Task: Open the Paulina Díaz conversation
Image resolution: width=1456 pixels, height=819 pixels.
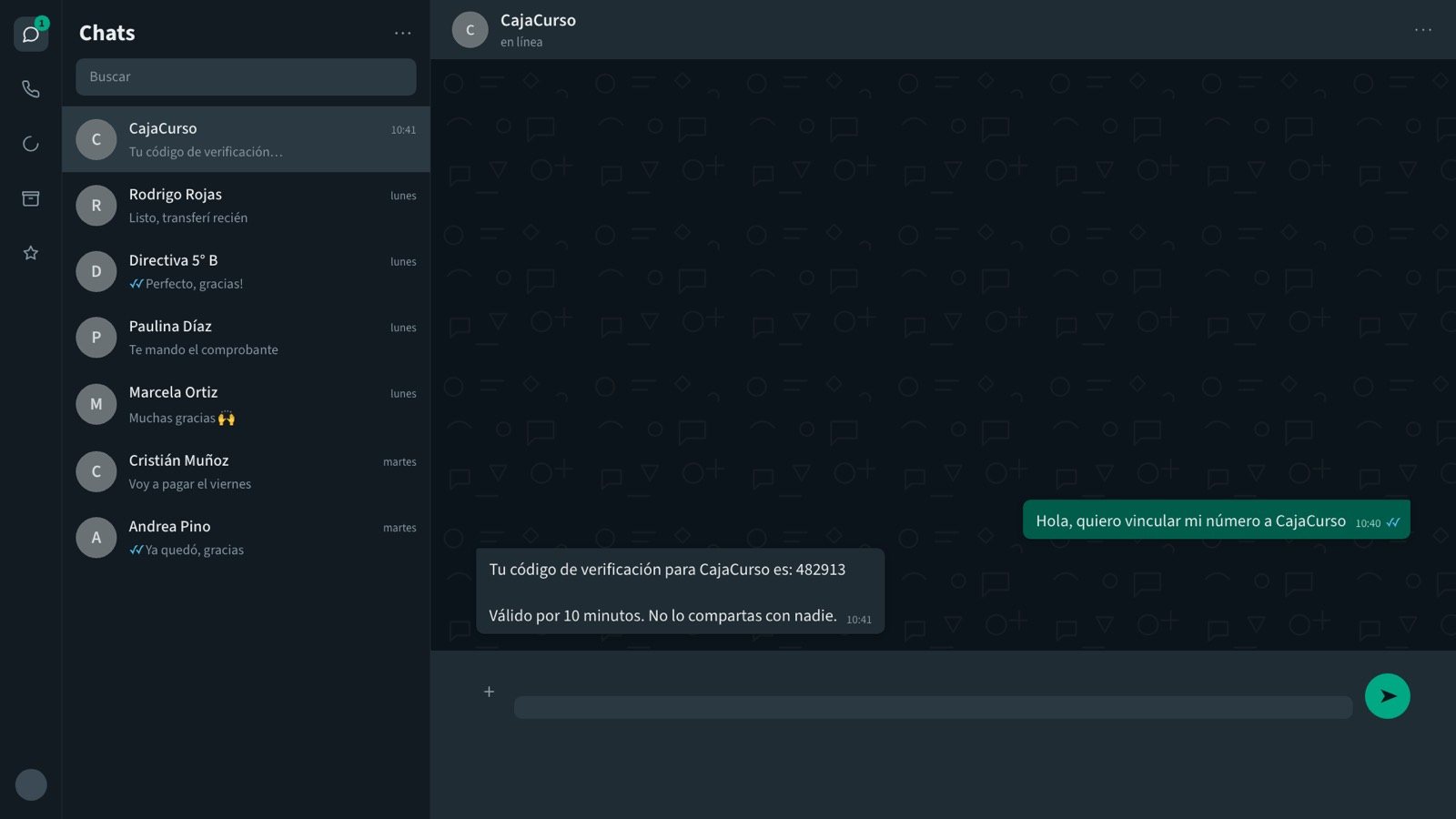Action: click(246, 338)
